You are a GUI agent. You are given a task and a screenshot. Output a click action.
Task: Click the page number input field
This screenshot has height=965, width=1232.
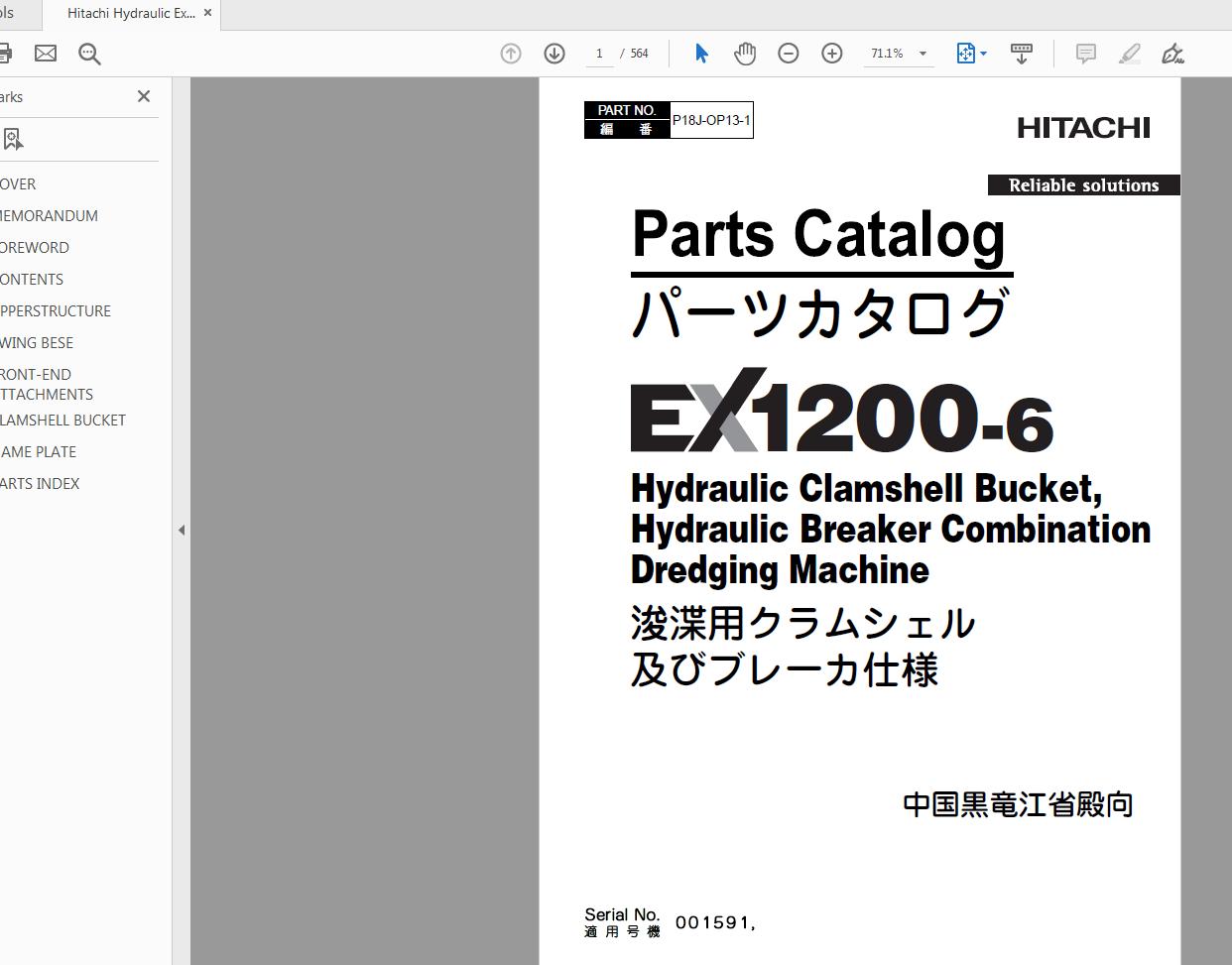point(599,54)
